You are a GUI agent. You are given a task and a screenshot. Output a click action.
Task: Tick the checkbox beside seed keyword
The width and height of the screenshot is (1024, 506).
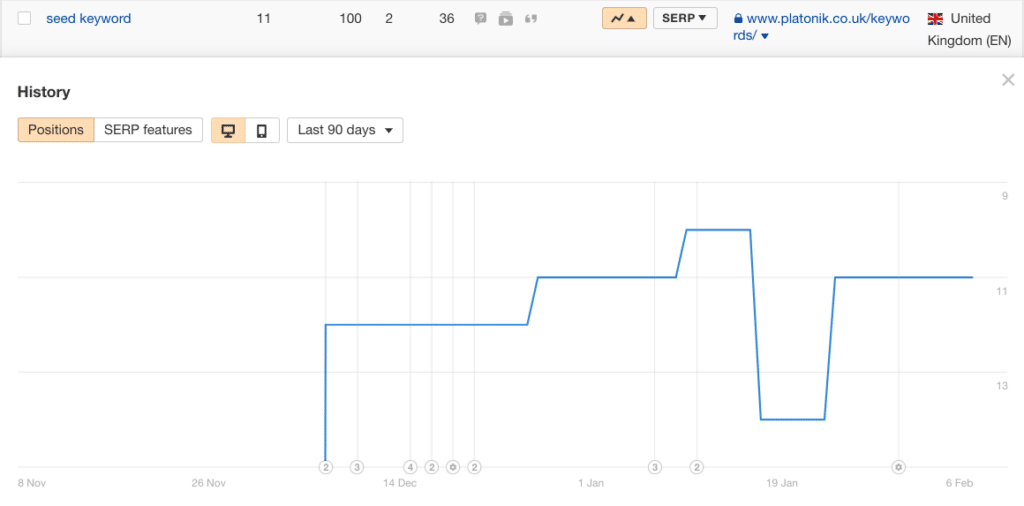(25, 18)
